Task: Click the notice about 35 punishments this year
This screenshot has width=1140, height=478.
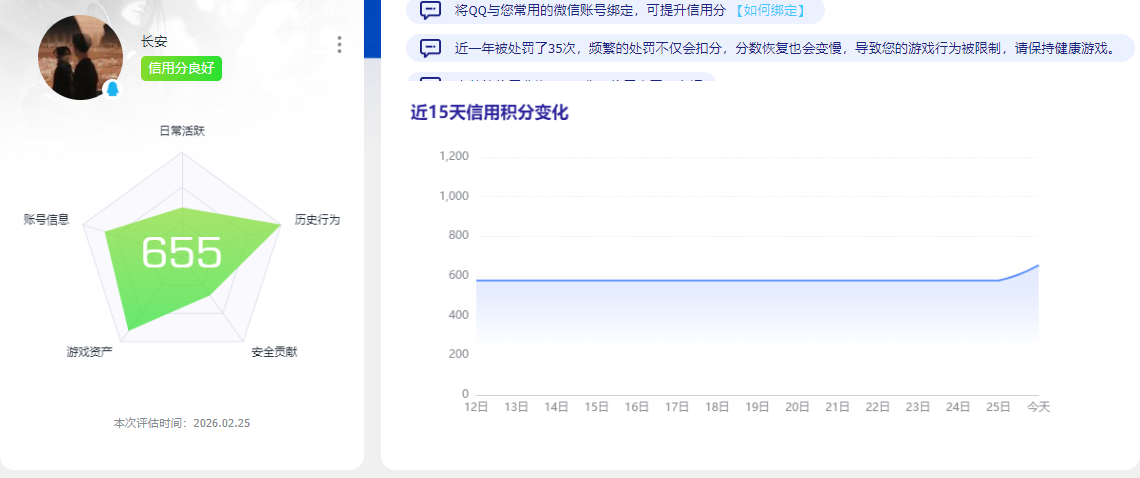Action: [770, 49]
